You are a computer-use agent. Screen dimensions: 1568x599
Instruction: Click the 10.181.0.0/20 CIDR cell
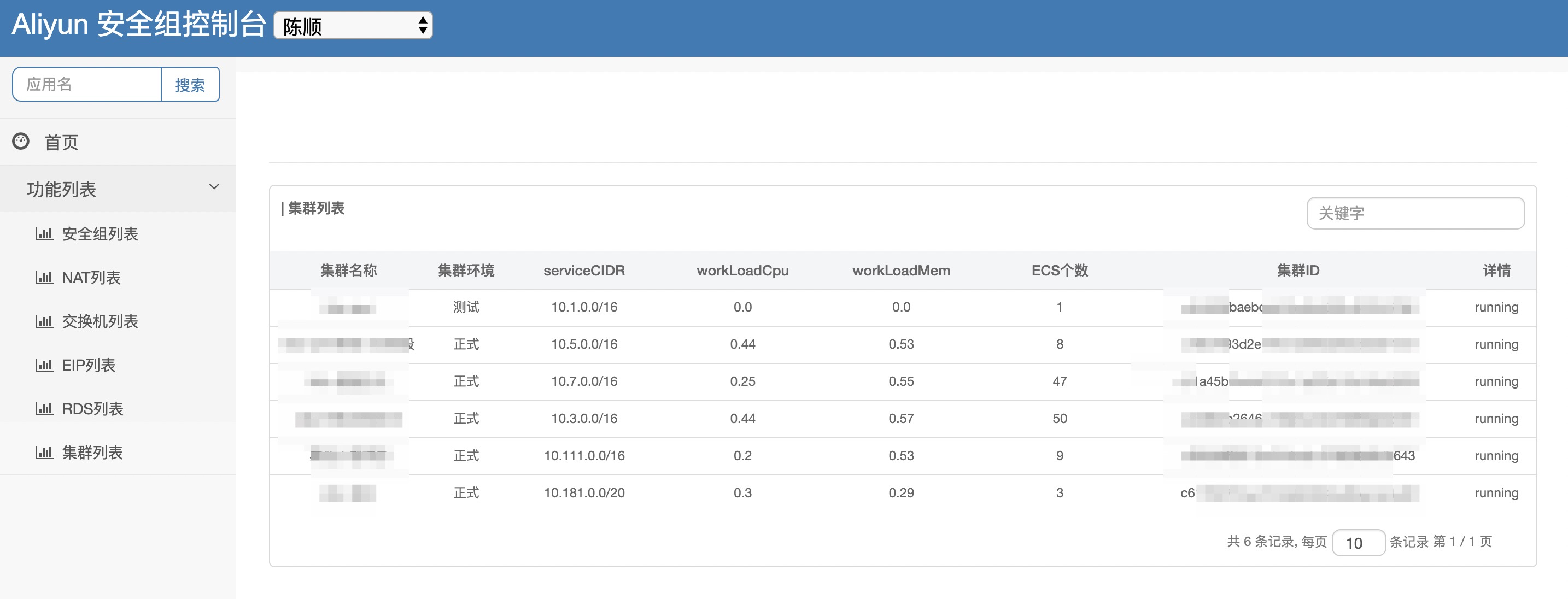[x=584, y=492]
